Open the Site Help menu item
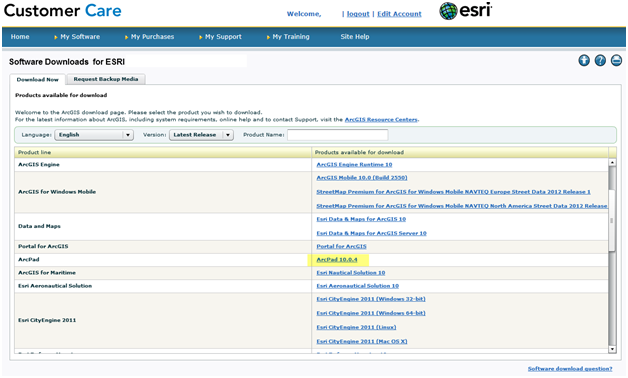The width and height of the screenshot is (628, 378). click(x=355, y=37)
